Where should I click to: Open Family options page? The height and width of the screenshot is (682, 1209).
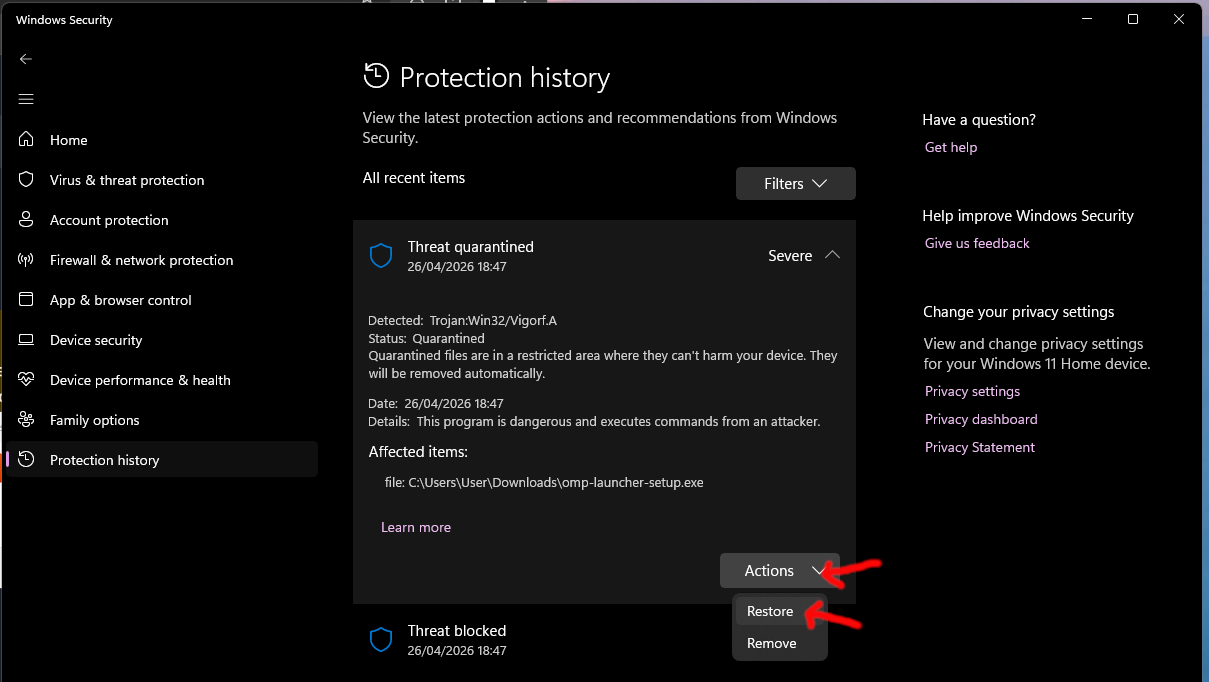click(x=162, y=420)
